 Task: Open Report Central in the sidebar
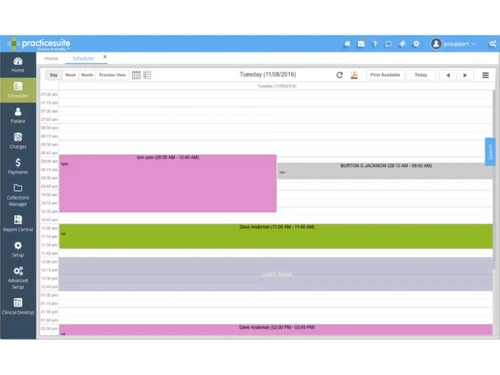[x=18, y=224]
